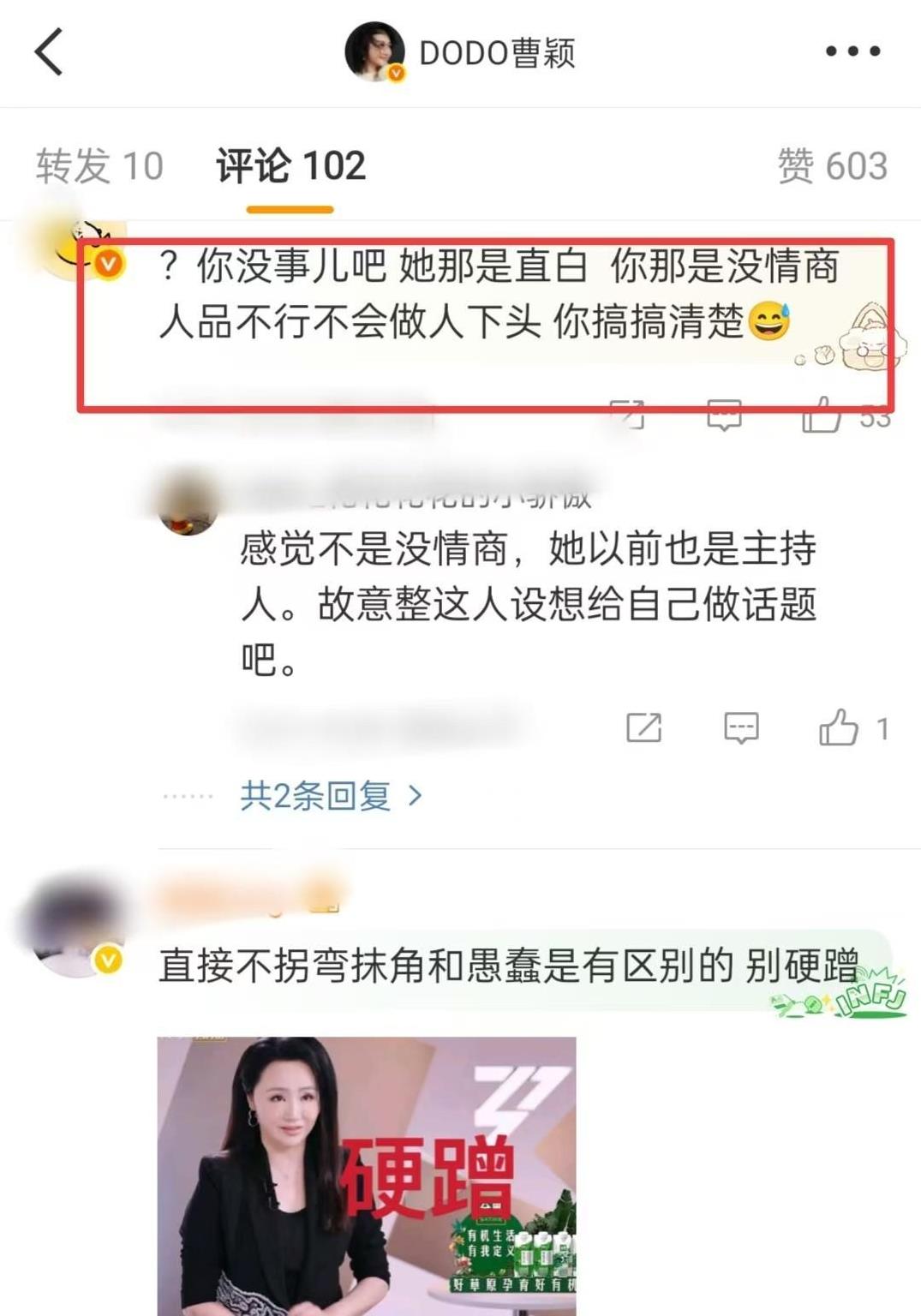Open the 赞 603 likes tab
Image resolution: width=921 pixels, height=1316 pixels.
(832, 166)
